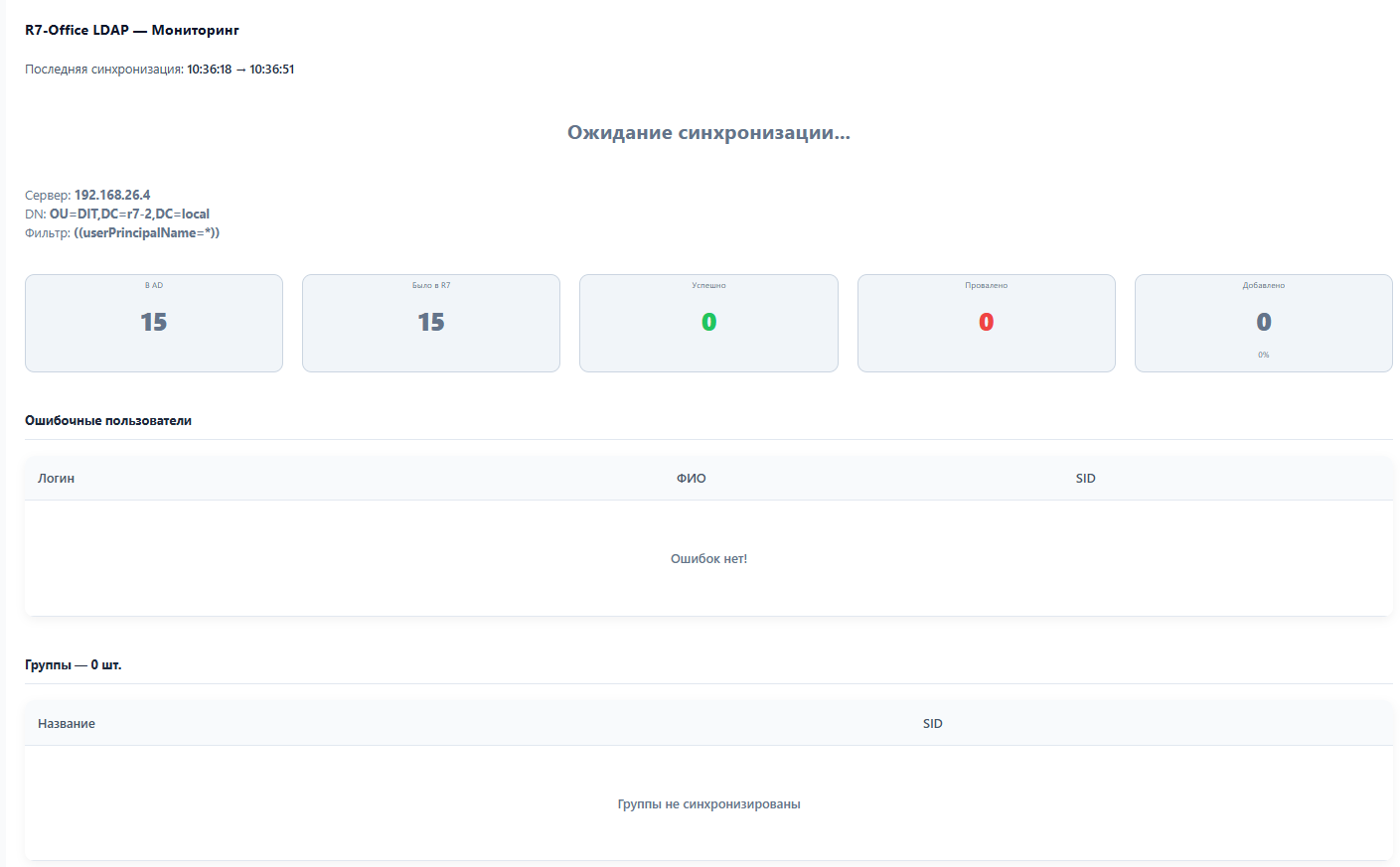Click the Группы — 0 шт. section heading
Viewport: 1400px width, 867px height.
click(x=74, y=665)
